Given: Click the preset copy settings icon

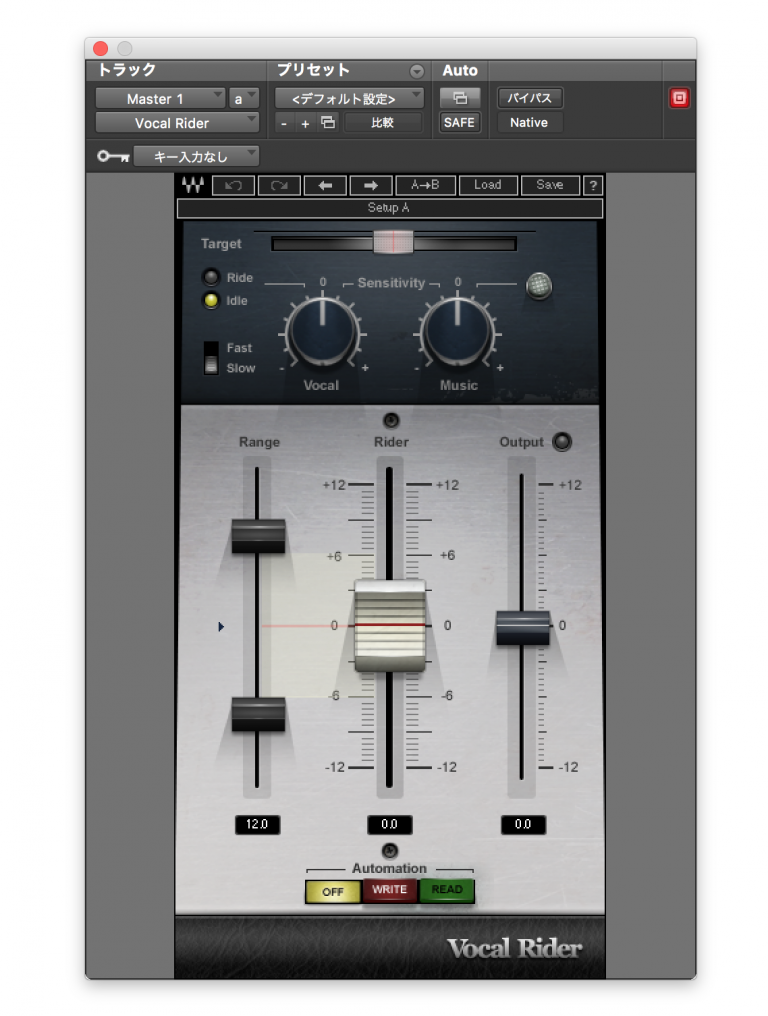Looking at the screenshot, I should [329, 122].
